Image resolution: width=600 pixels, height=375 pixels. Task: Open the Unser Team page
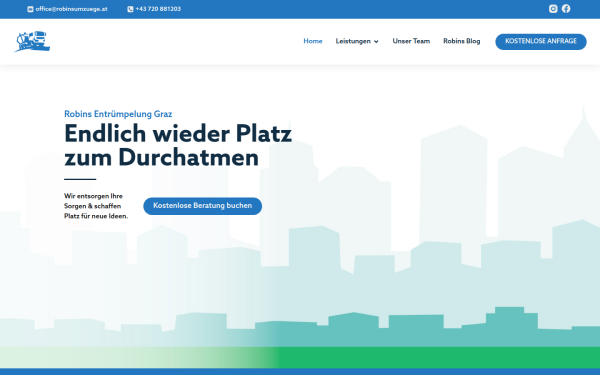coord(411,41)
